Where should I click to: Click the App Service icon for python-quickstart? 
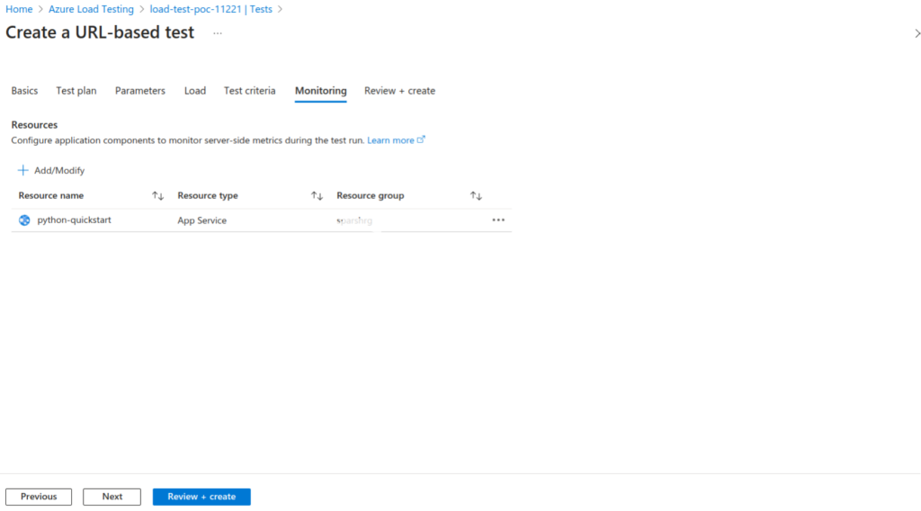(x=24, y=220)
